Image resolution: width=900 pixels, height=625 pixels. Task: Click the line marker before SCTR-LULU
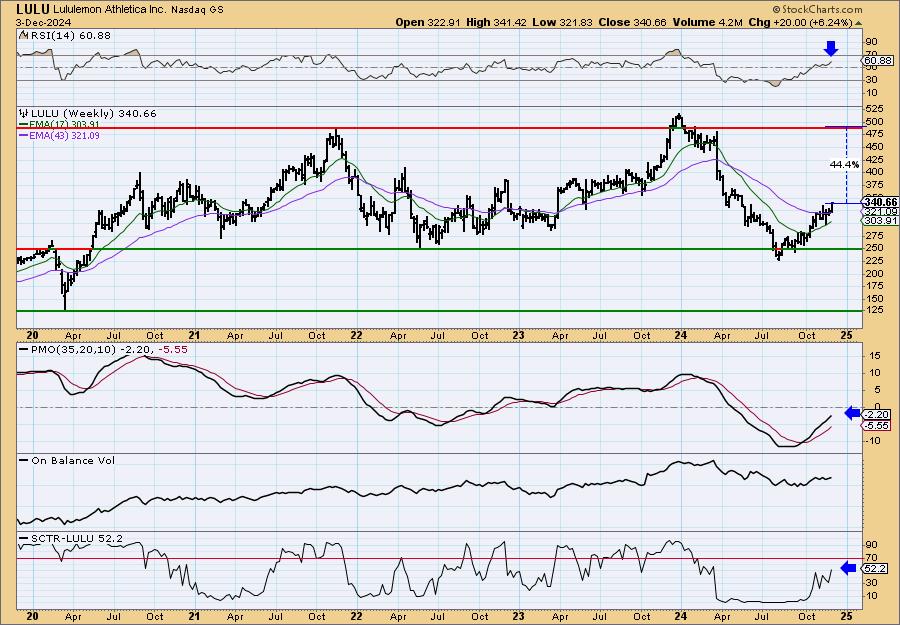24,538
